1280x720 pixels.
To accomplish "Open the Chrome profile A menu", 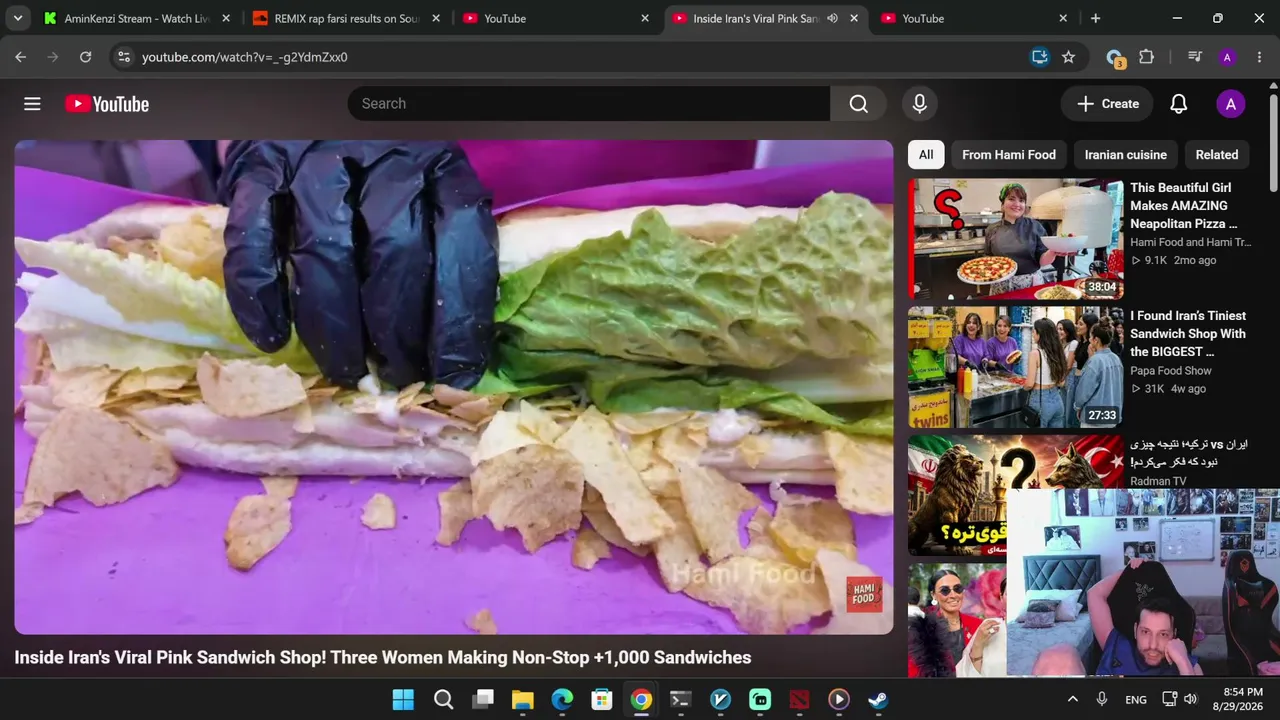I will click(1227, 57).
